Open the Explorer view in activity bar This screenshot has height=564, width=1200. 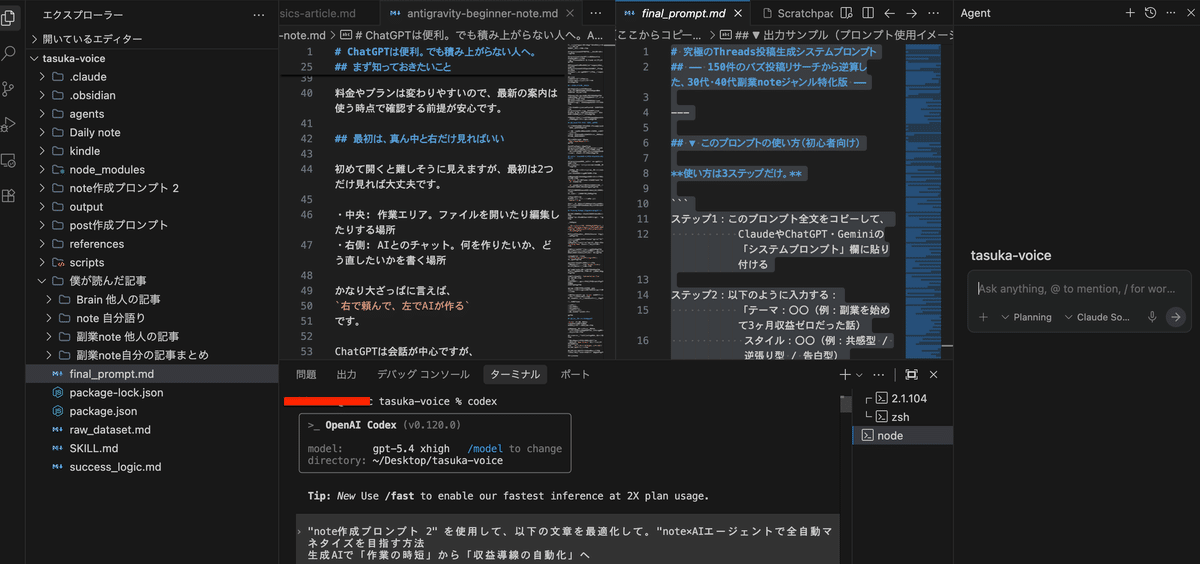pyautogui.click(x=10, y=17)
